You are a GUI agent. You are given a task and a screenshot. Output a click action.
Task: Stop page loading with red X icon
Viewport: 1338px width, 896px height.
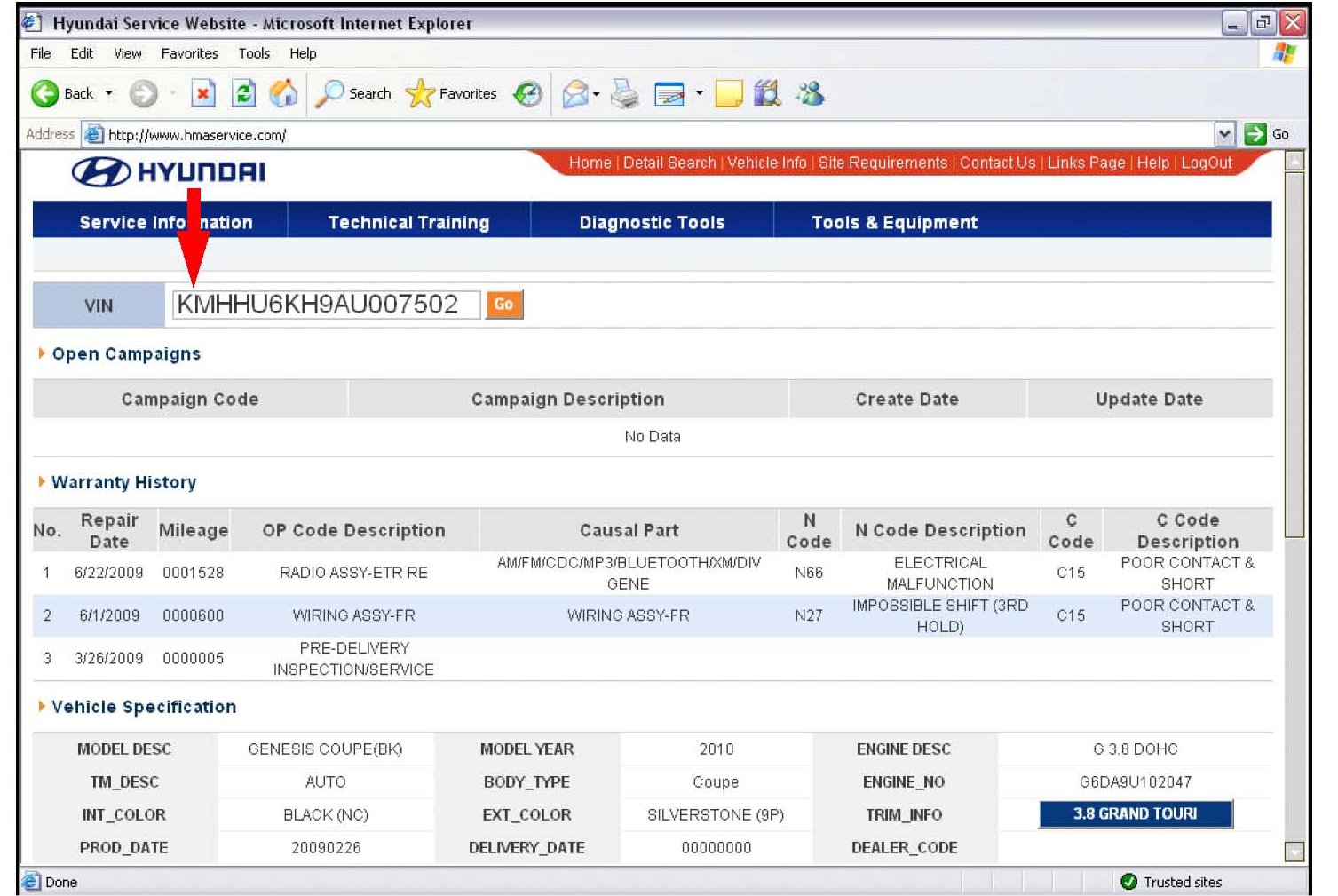click(203, 93)
